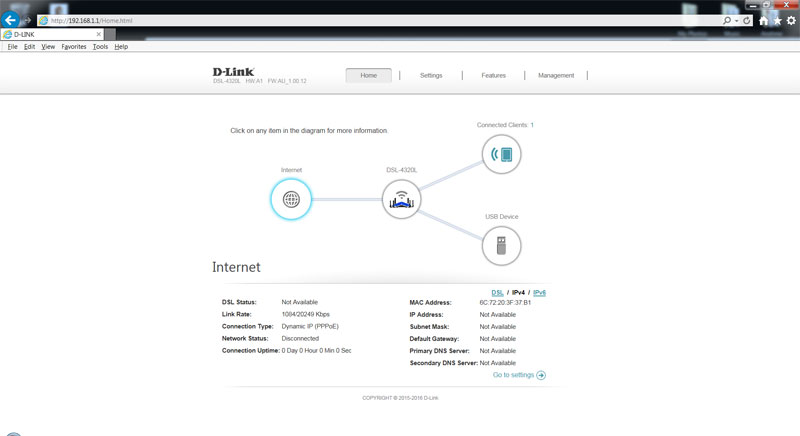Open the Features navigation tab

(x=493, y=75)
